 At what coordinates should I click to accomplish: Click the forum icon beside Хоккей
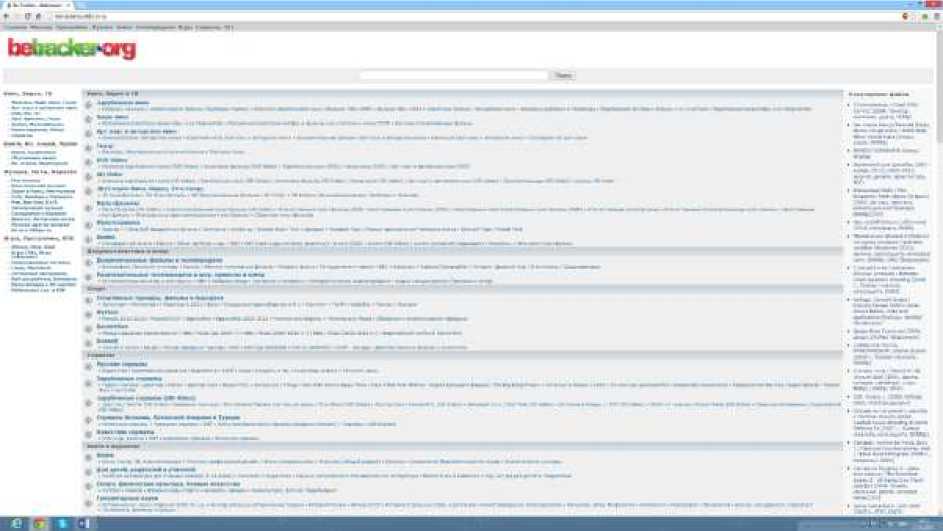[x=89, y=343]
